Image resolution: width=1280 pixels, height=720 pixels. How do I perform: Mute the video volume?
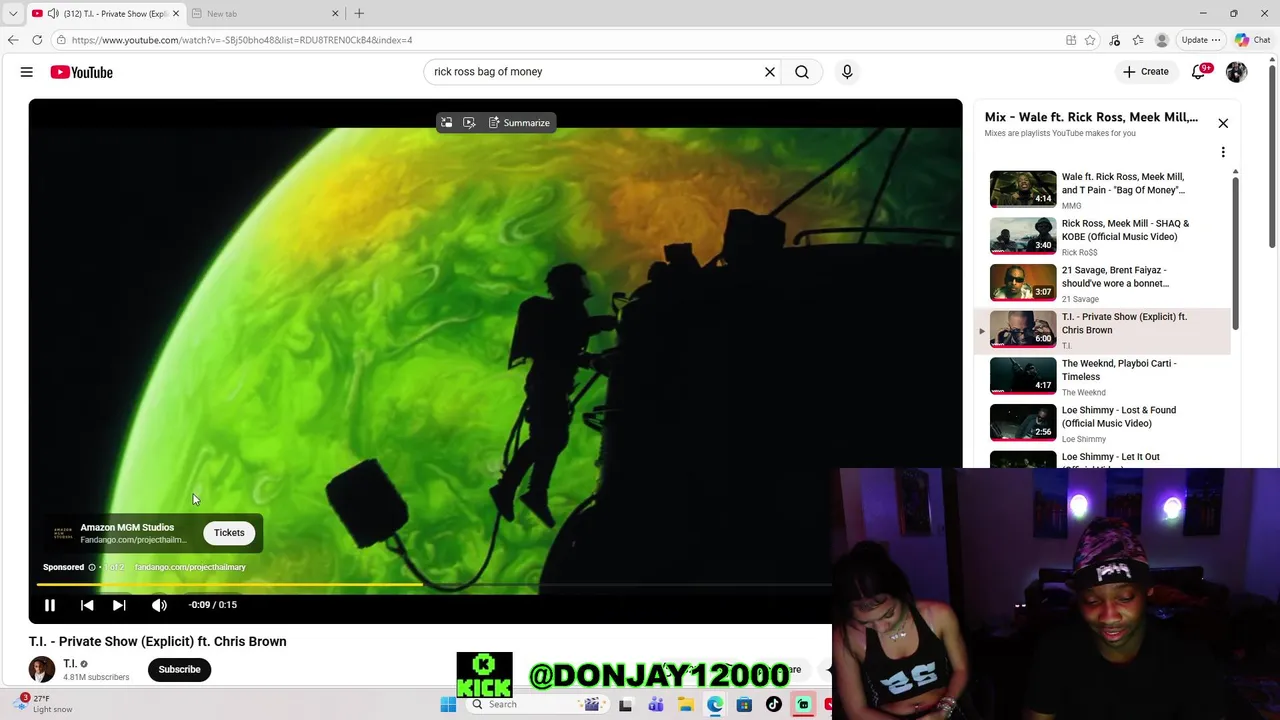click(159, 605)
